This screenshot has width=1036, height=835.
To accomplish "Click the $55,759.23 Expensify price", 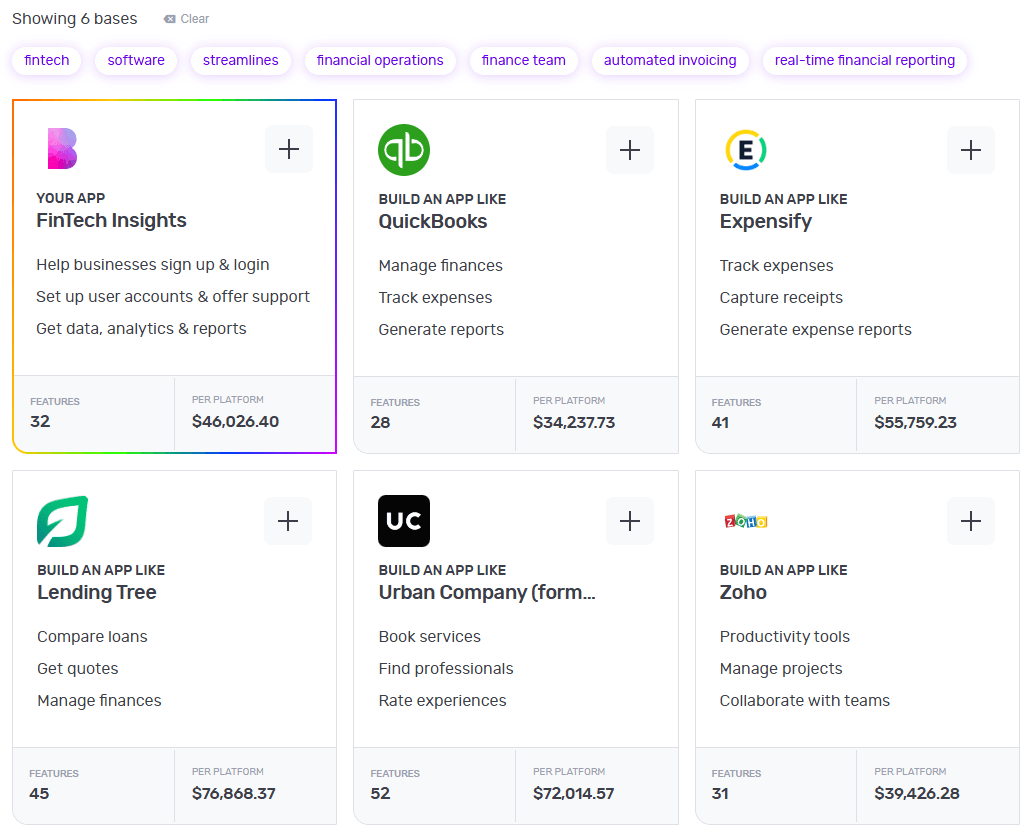I will (x=915, y=422).
